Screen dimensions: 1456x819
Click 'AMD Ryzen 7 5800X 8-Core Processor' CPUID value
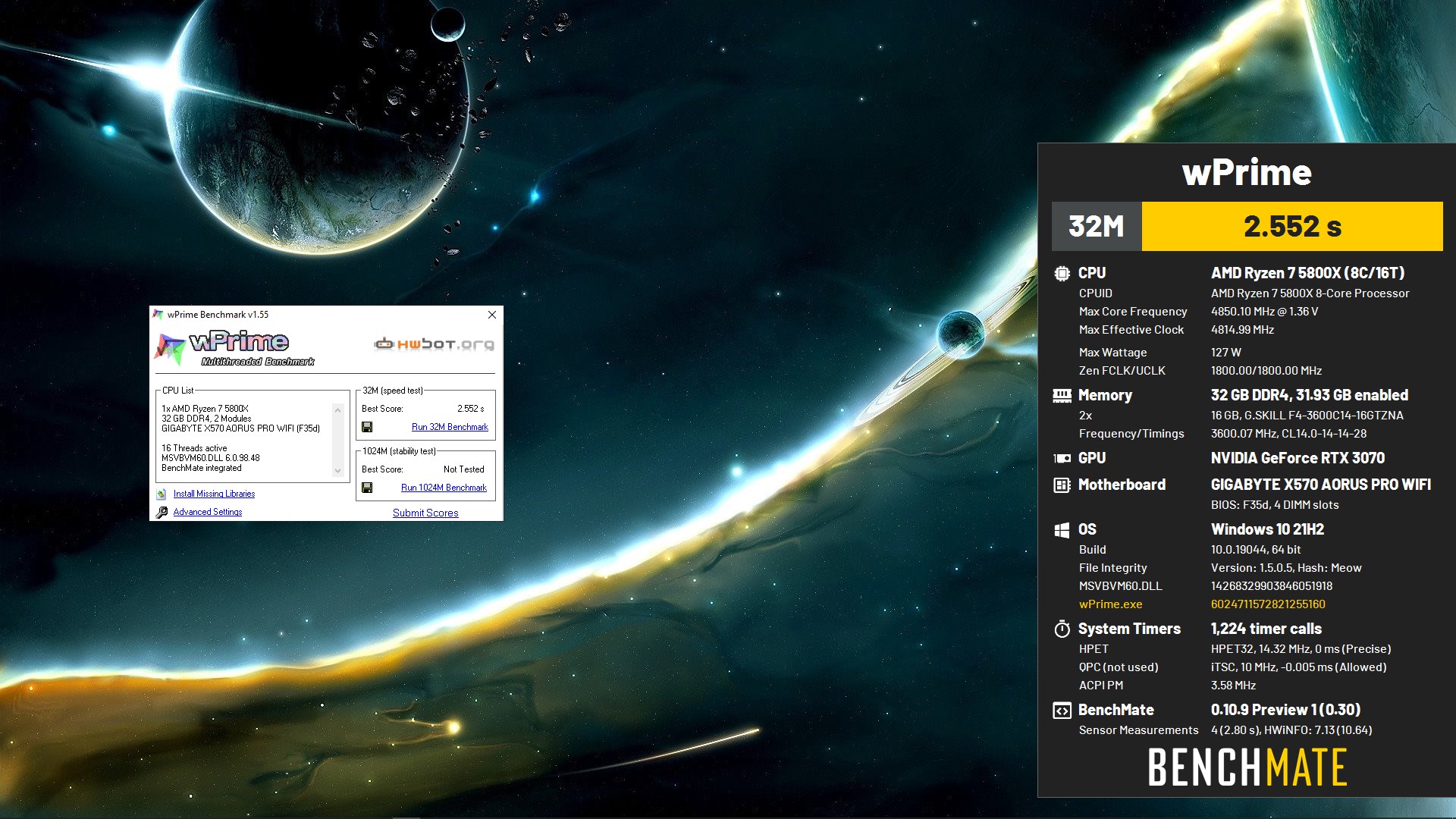pos(1310,293)
